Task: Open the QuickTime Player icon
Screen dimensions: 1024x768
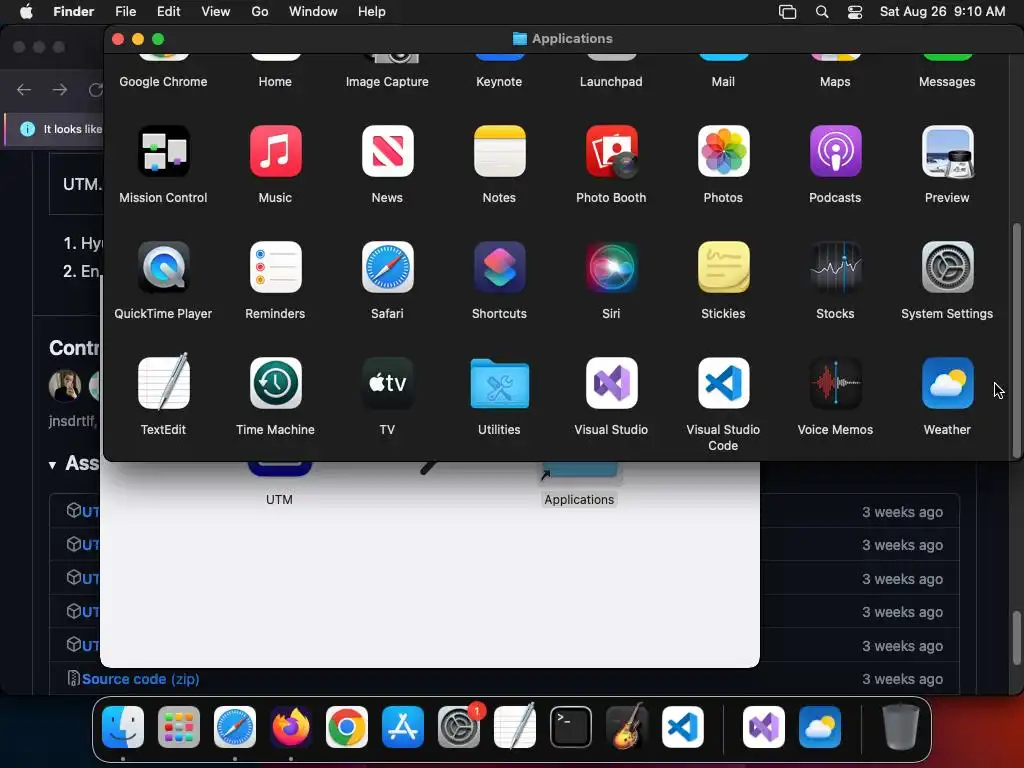Action: [163, 267]
